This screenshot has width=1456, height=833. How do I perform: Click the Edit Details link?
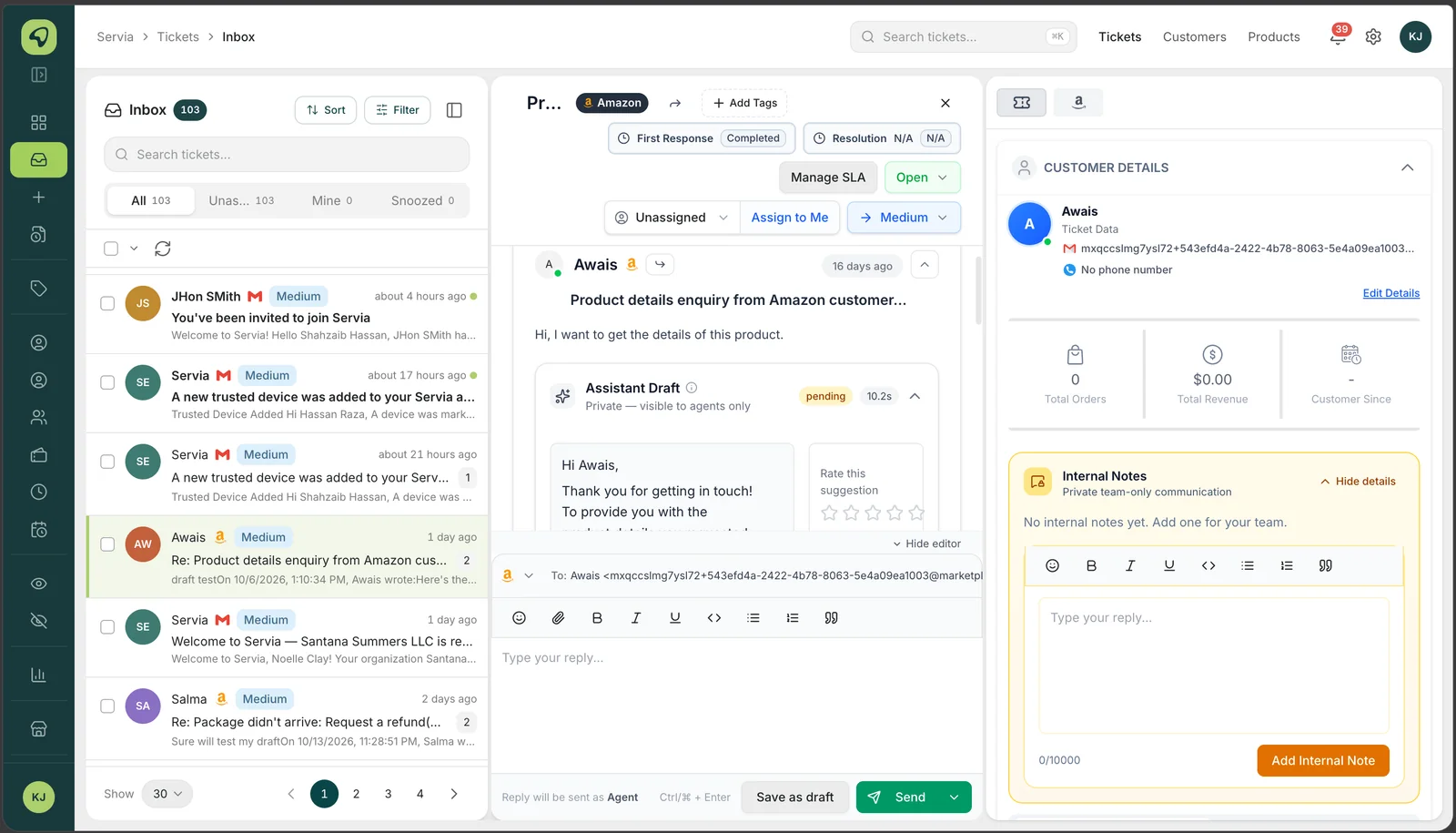point(1390,293)
